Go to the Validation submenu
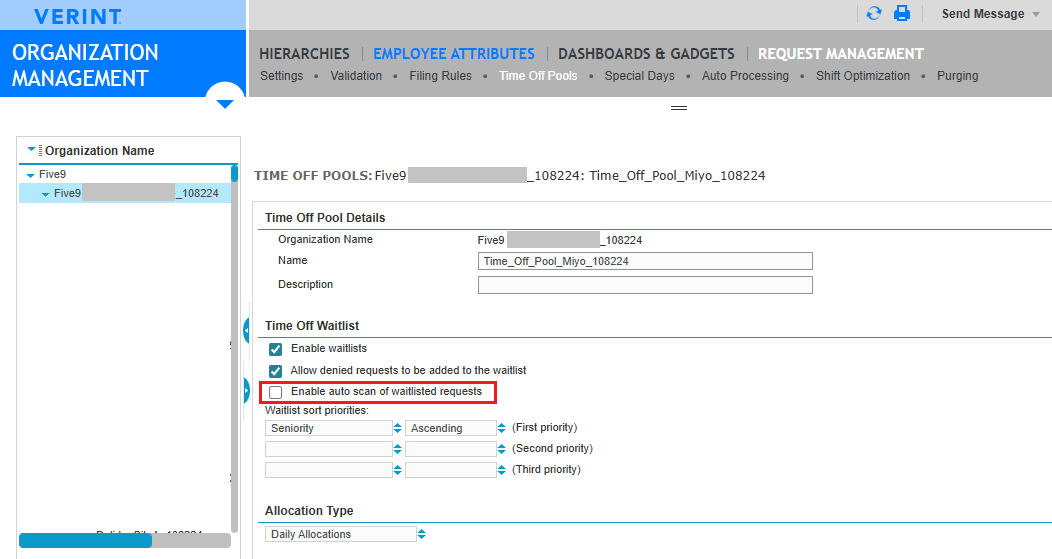Screen dimensions: 1052x559 pyautogui.click(x=356, y=76)
